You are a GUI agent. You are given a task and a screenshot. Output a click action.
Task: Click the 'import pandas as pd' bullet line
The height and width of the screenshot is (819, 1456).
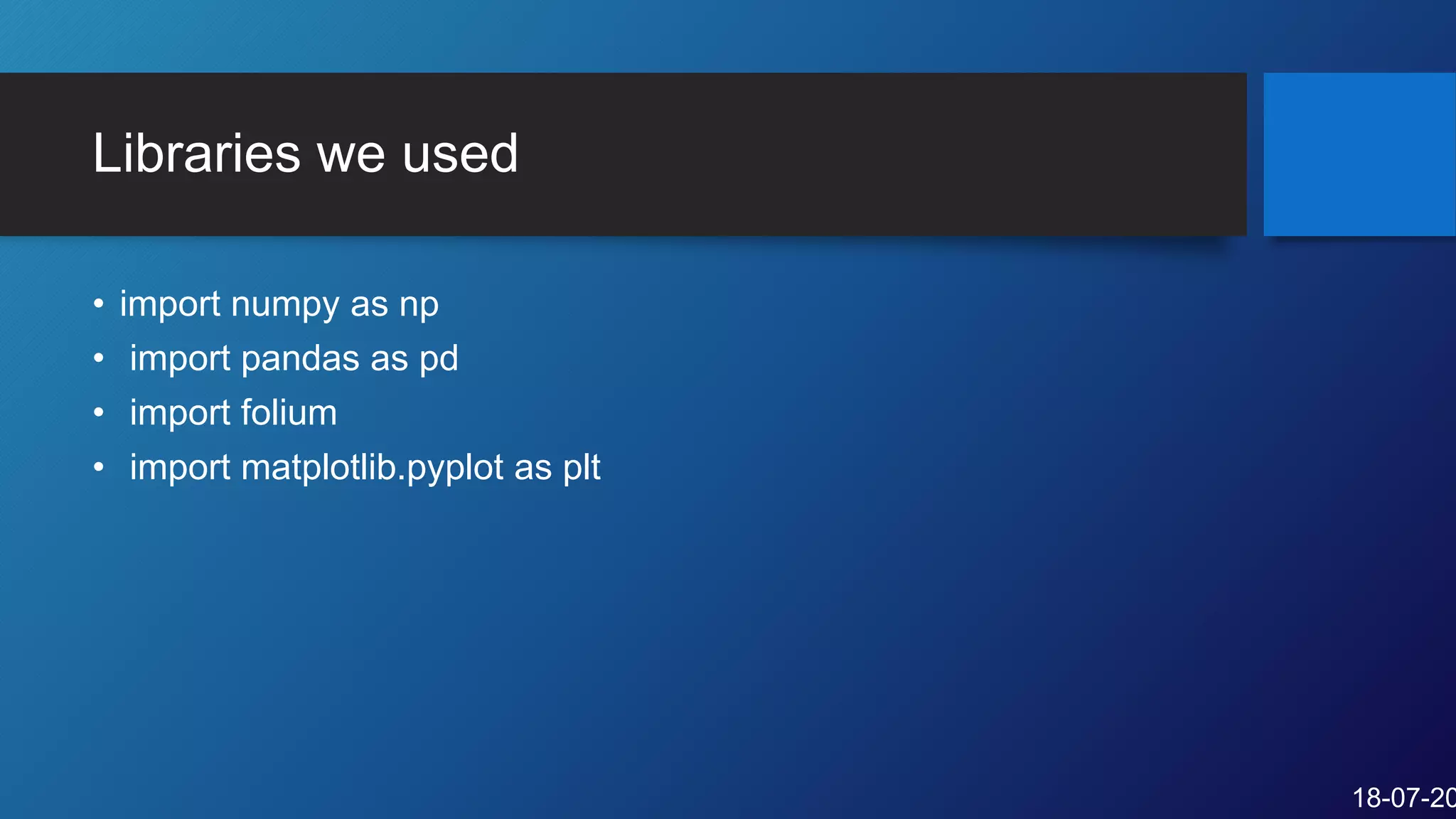click(294, 359)
